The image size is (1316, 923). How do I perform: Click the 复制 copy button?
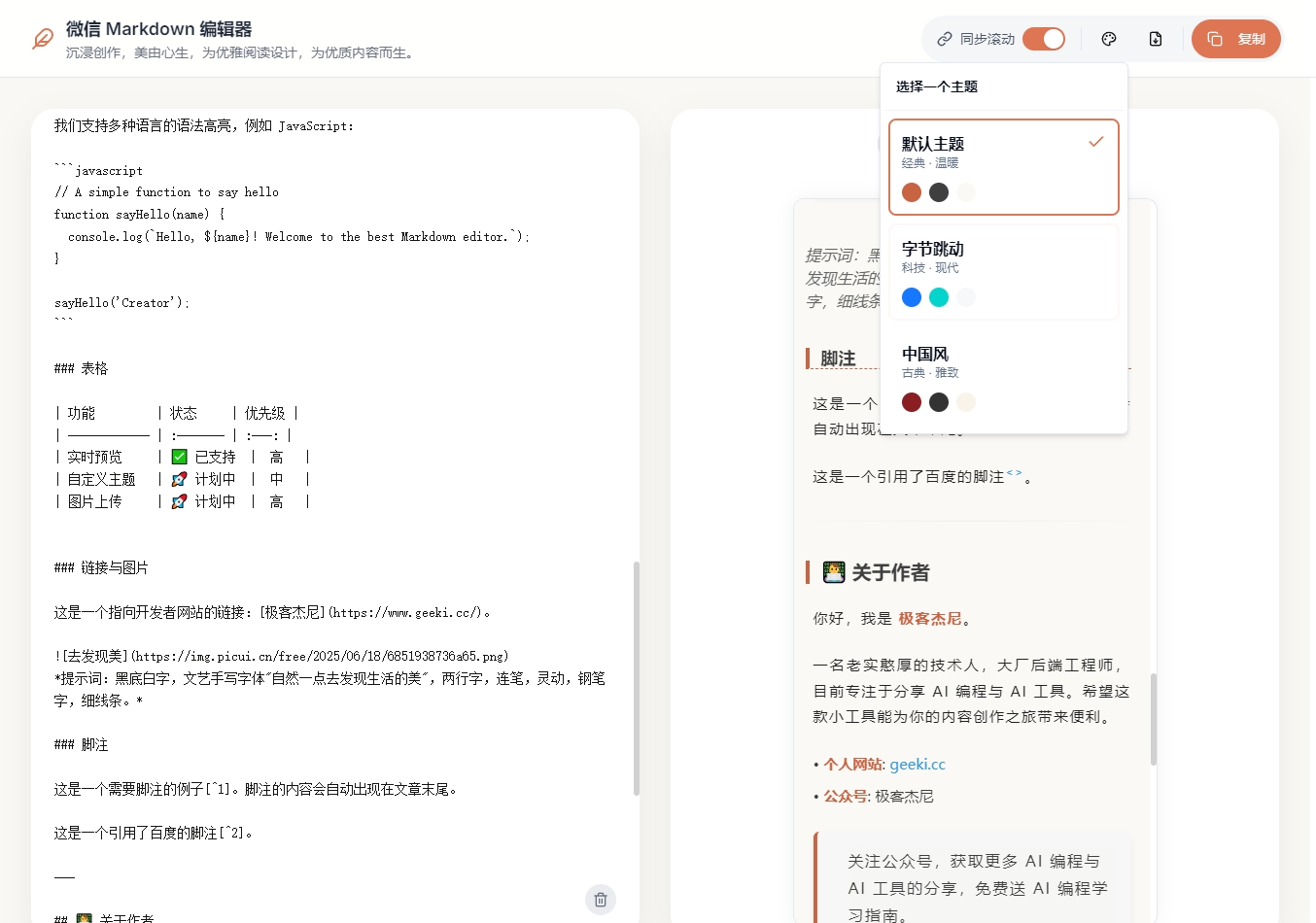coord(1236,39)
